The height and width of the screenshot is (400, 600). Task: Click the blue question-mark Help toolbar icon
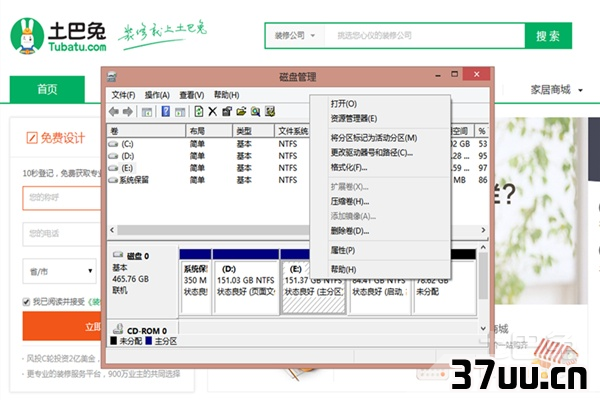click(165, 111)
